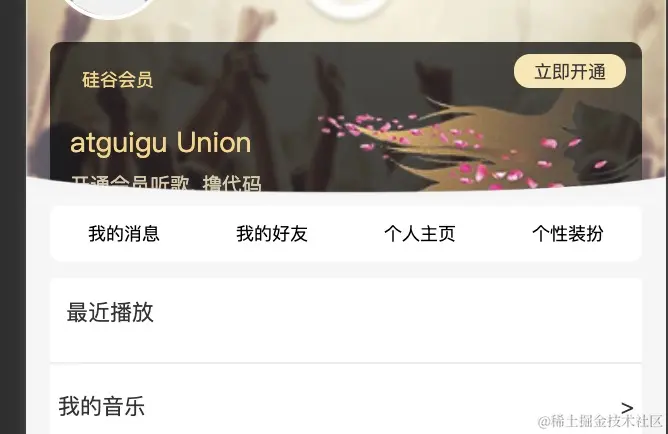Open the 我的音乐 row label
Image resolution: width=668 pixels, height=434 pixels.
pyautogui.click(x=102, y=406)
